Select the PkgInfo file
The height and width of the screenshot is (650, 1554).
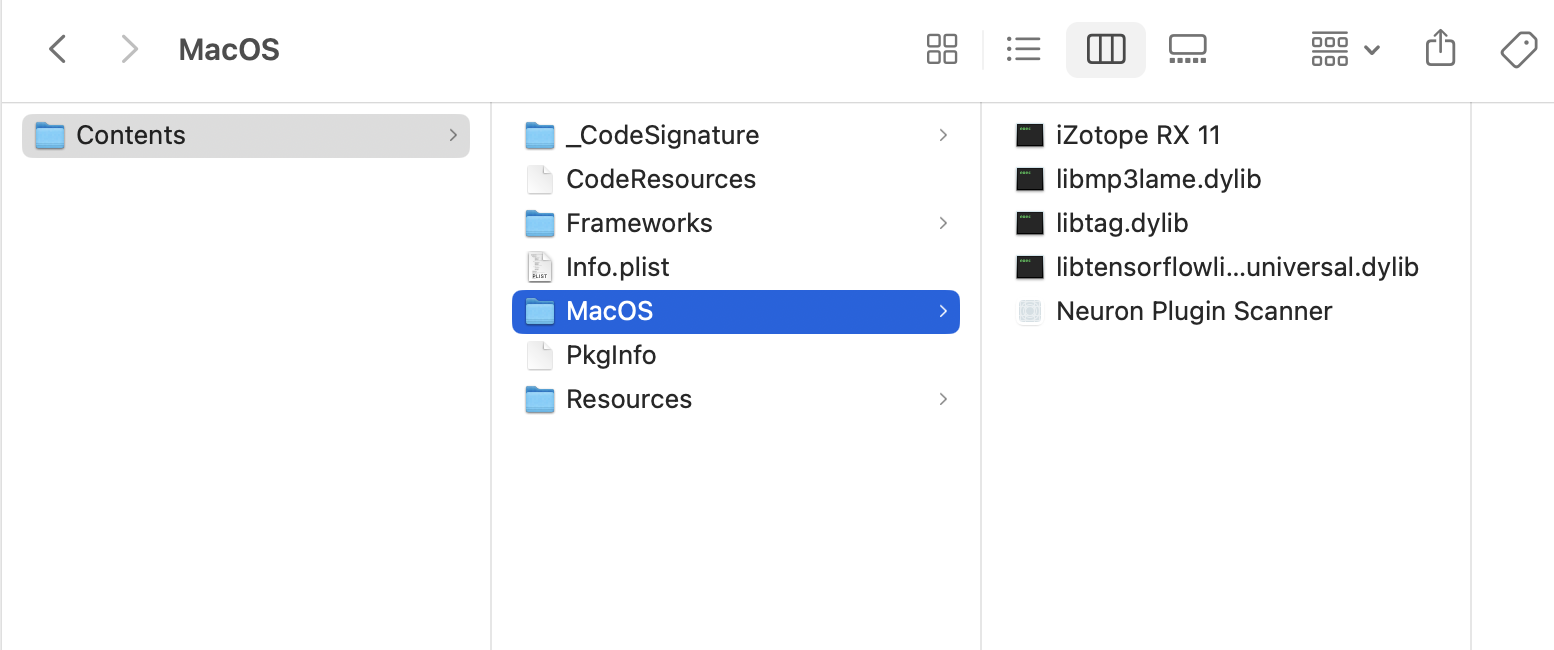610,355
